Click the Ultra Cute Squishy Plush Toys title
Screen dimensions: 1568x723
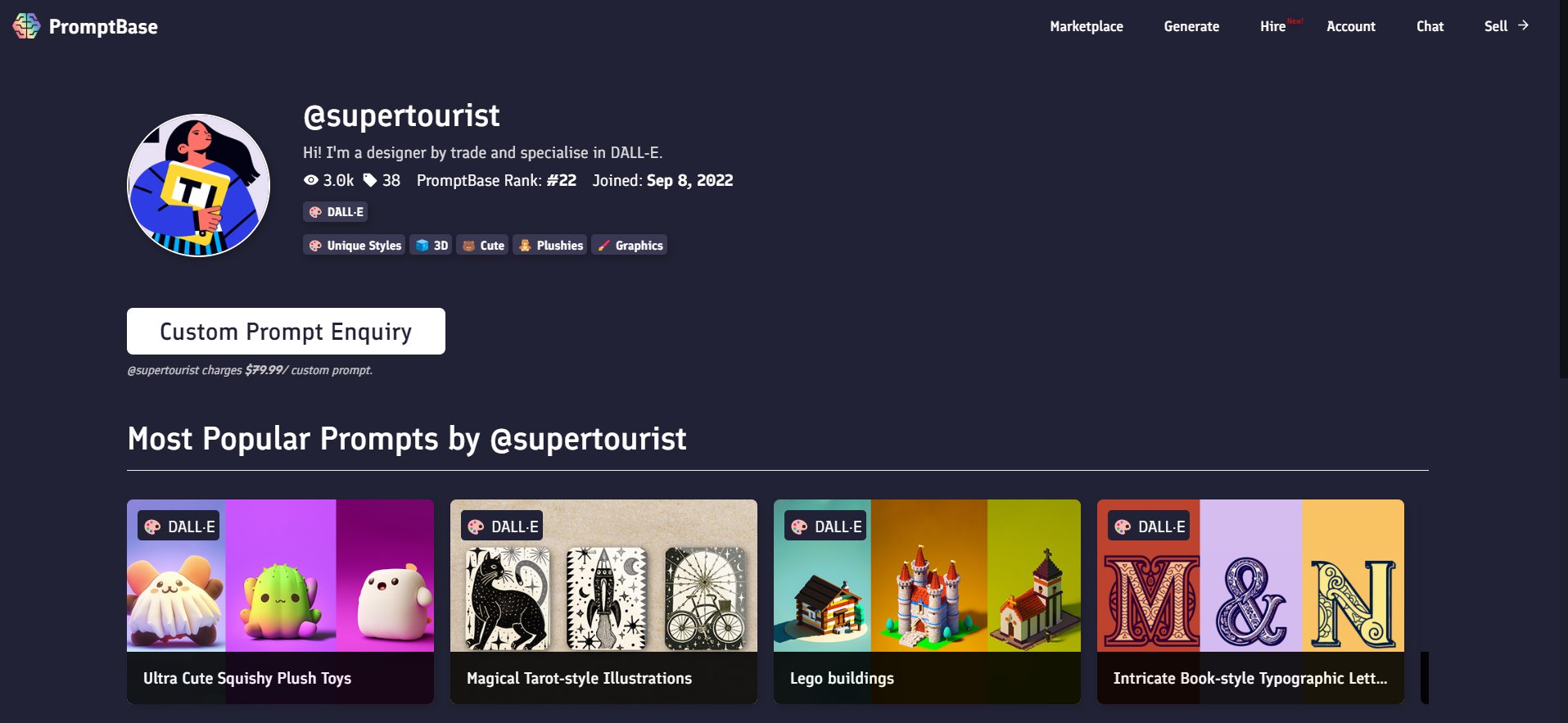247,678
